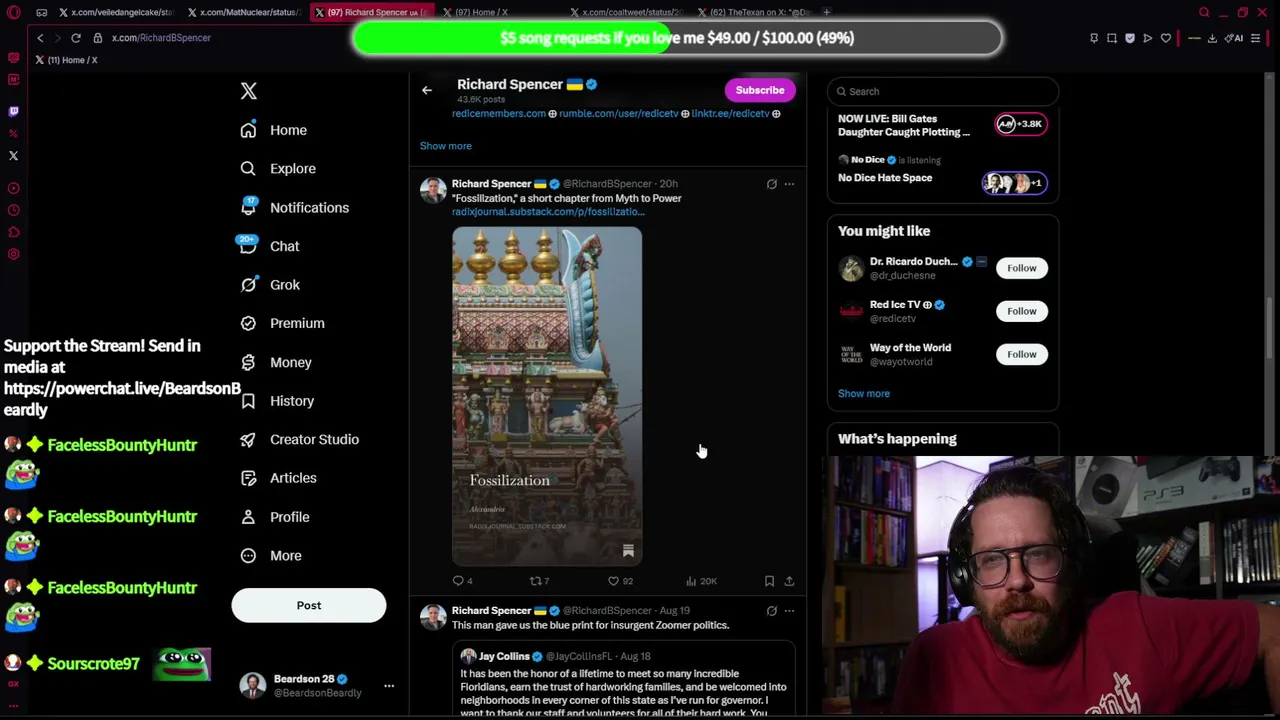The width and height of the screenshot is (1280, 720).
Task: Open the (62) TheTexan on X tab
Action: [x=756, y=12]
